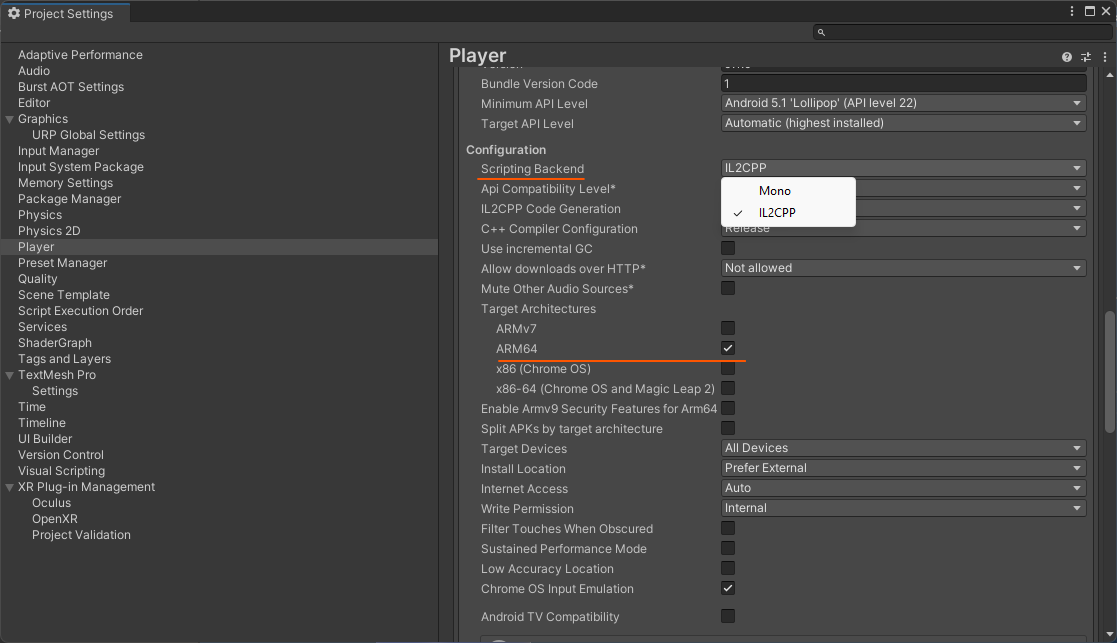1117x643 pixels.
Task: Collapse the Graphics category
Action: [x=10, y=120]
